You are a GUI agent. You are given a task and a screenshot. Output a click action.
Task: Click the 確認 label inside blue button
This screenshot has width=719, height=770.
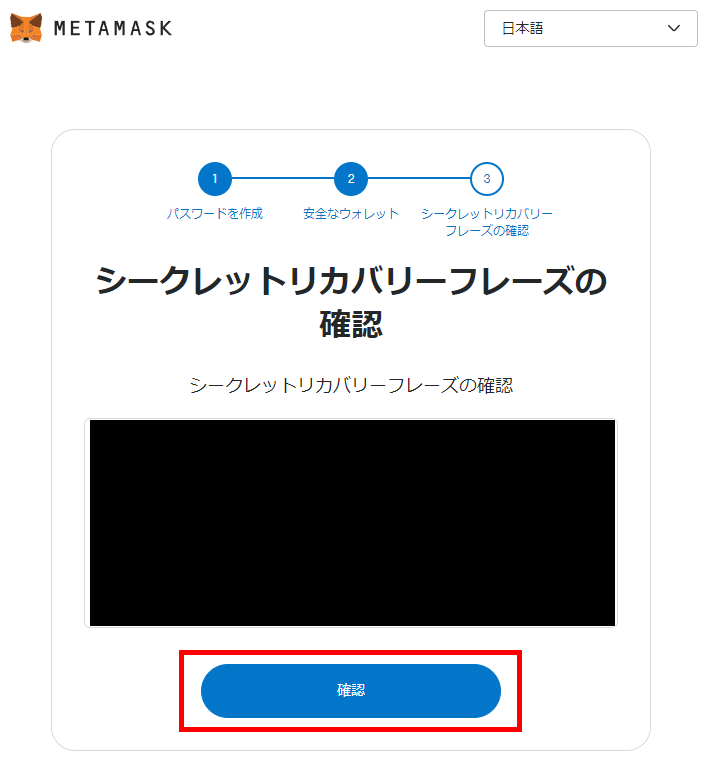coord(351,690)
